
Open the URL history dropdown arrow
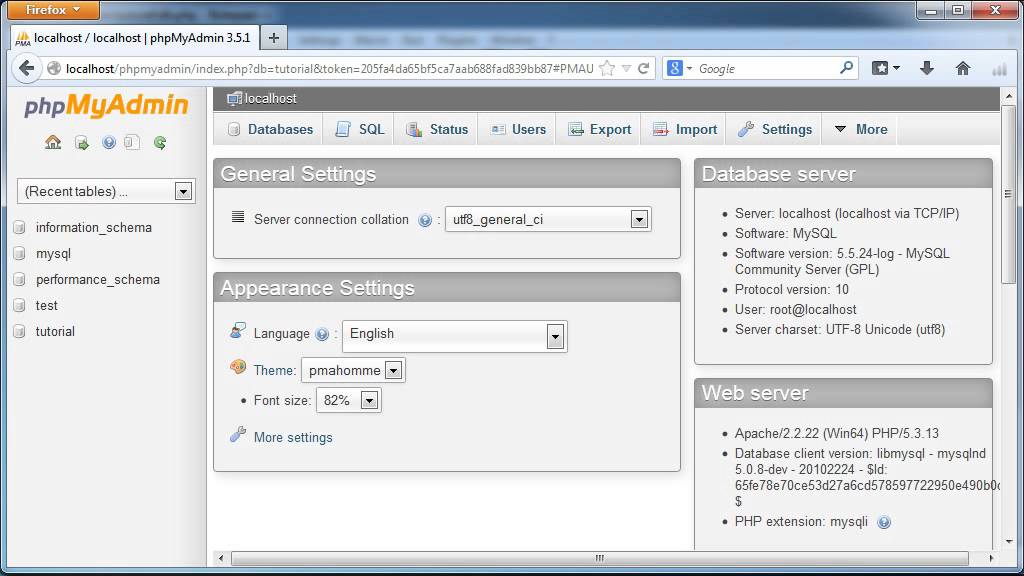coord(626,68)
